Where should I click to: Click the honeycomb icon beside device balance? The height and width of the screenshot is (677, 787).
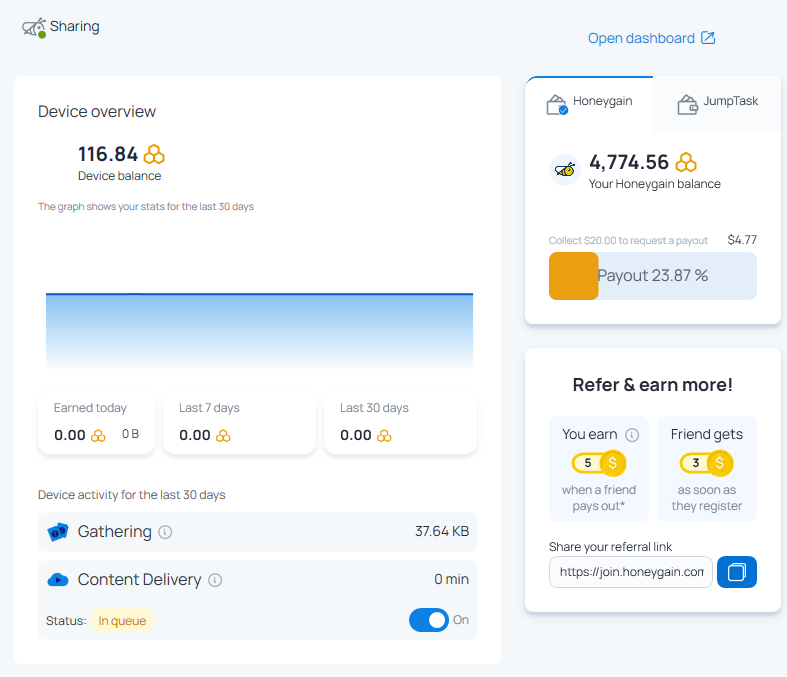(154, 154)
